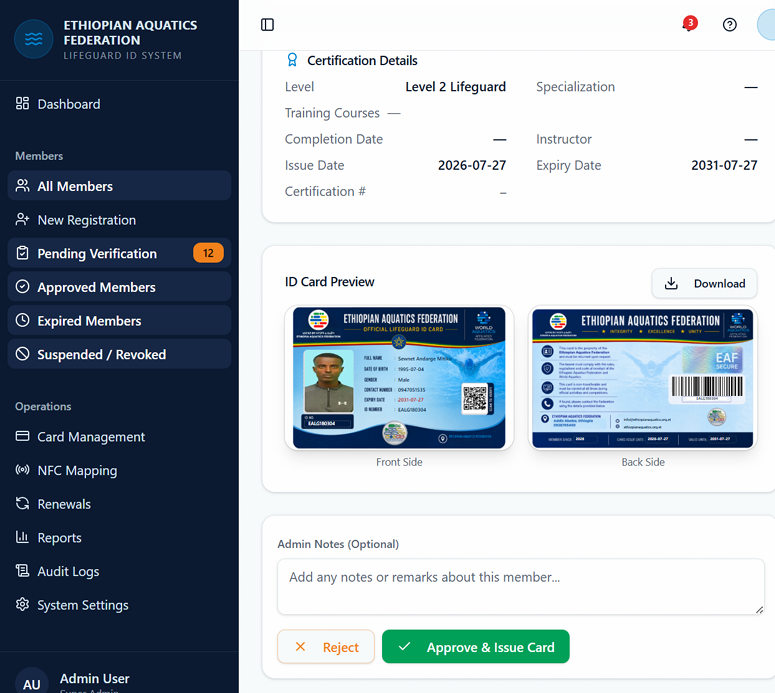Click the back side ID card thumbnail
775x693 pixels.
tap(643, 378)
